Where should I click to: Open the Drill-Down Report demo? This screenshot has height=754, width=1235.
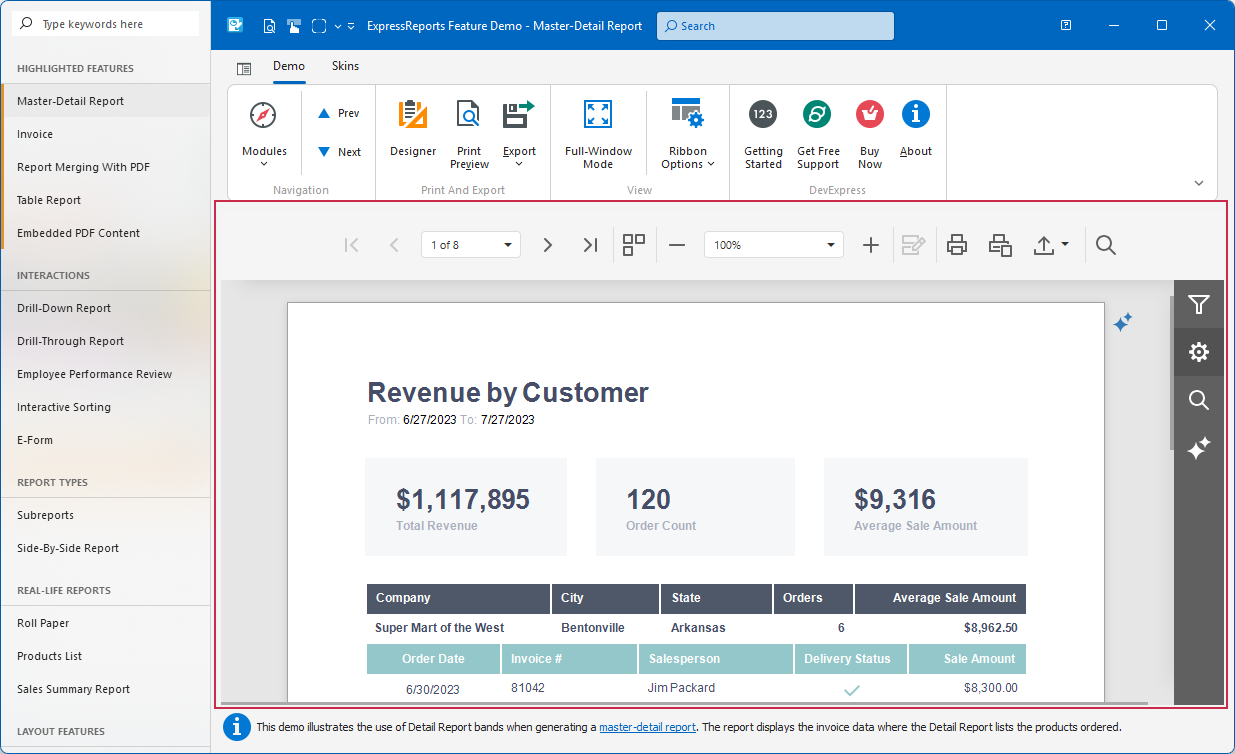coord(106,308)
